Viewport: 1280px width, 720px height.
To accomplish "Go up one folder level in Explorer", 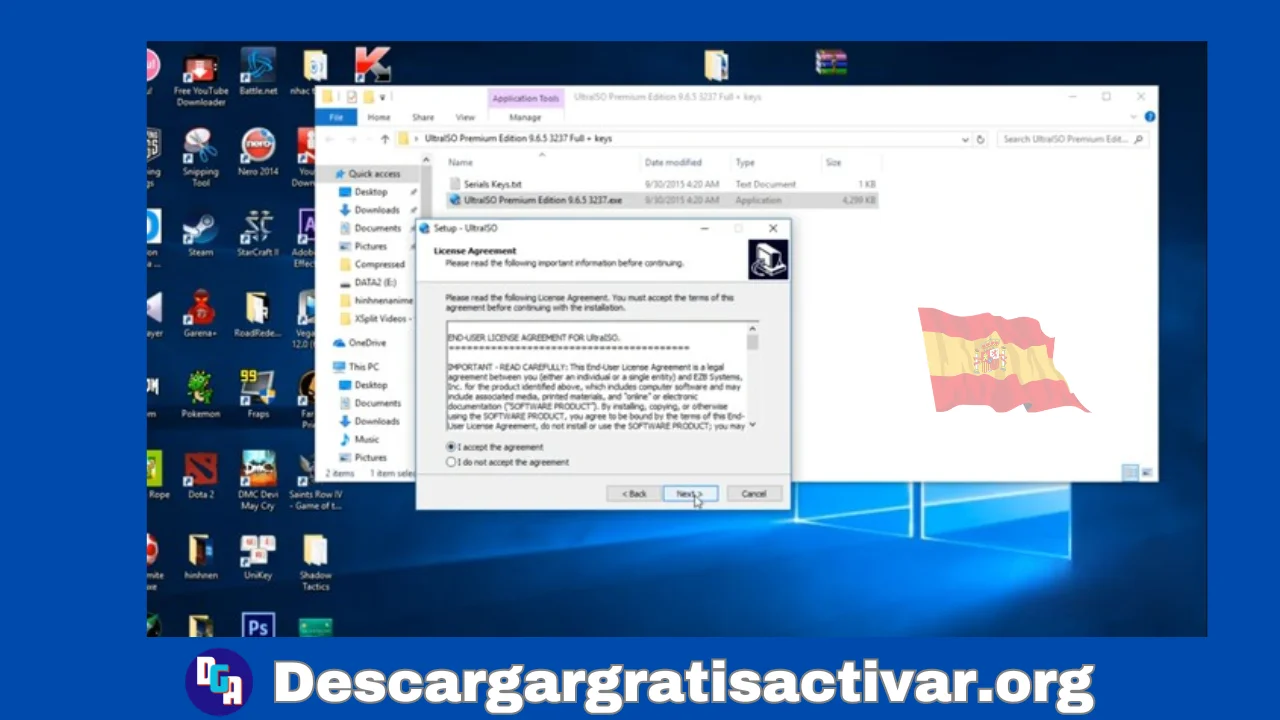I will tap(385, 139).
